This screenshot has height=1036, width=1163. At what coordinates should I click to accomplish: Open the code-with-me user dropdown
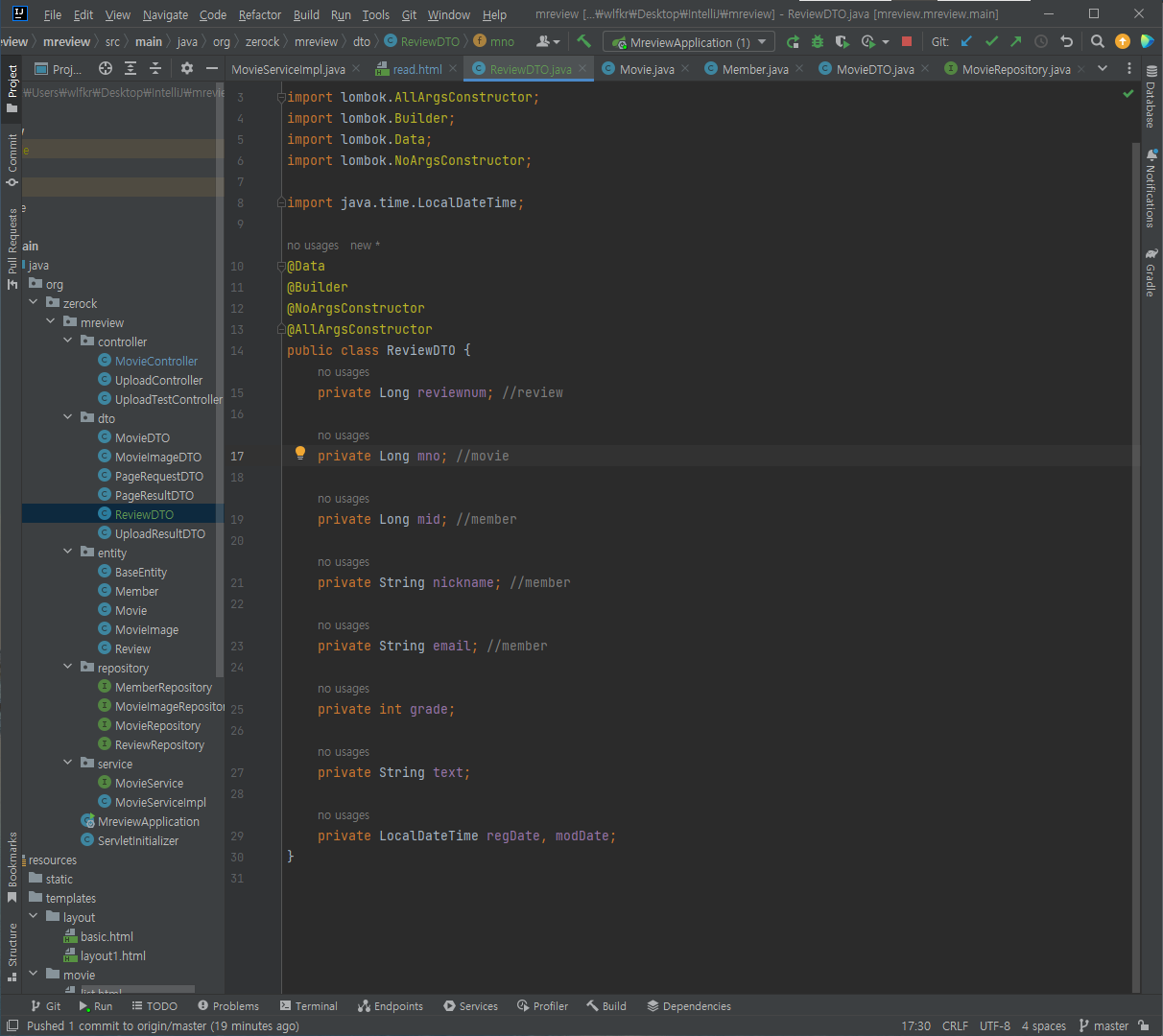[548, 41]
